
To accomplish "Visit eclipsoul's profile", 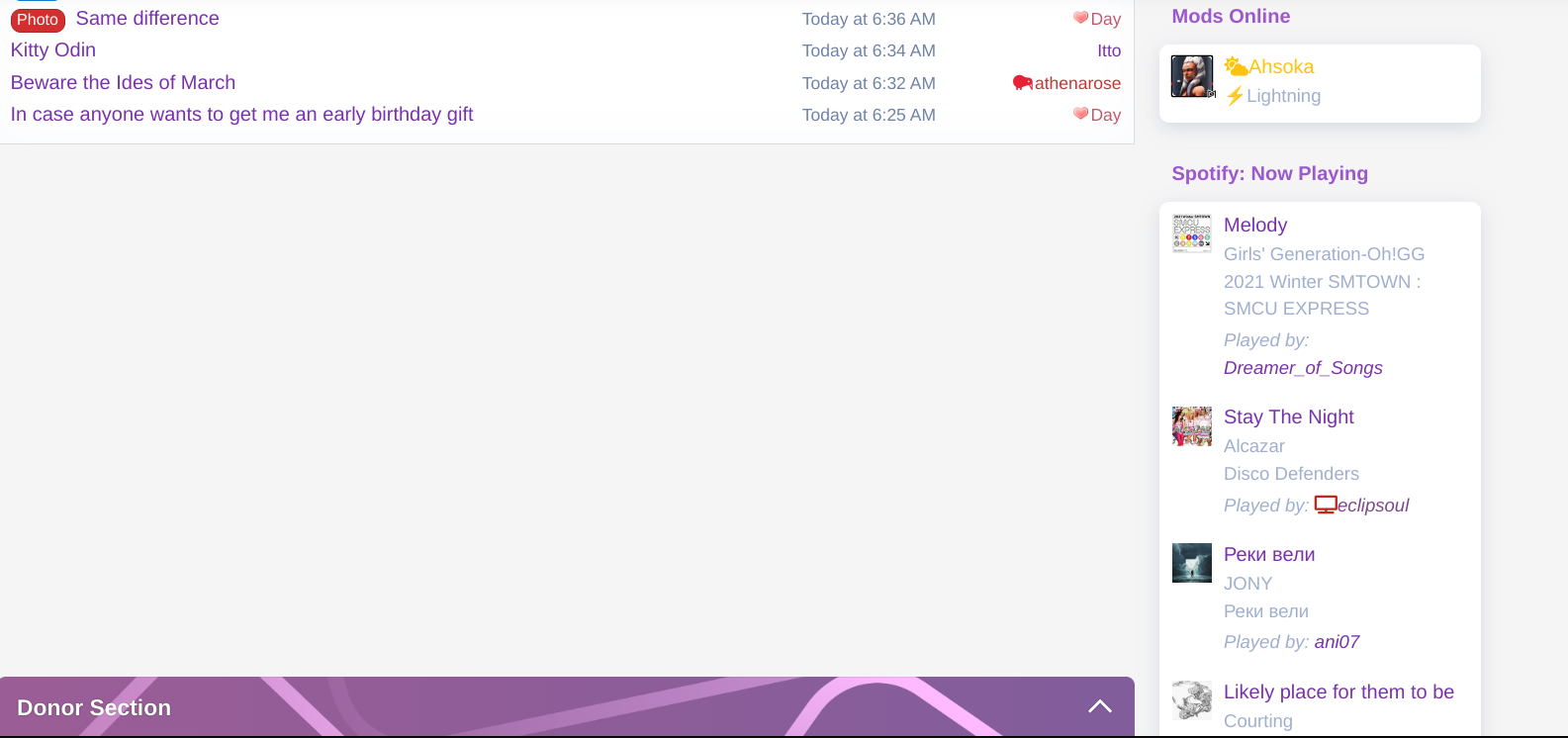I will click(1373, 506).
